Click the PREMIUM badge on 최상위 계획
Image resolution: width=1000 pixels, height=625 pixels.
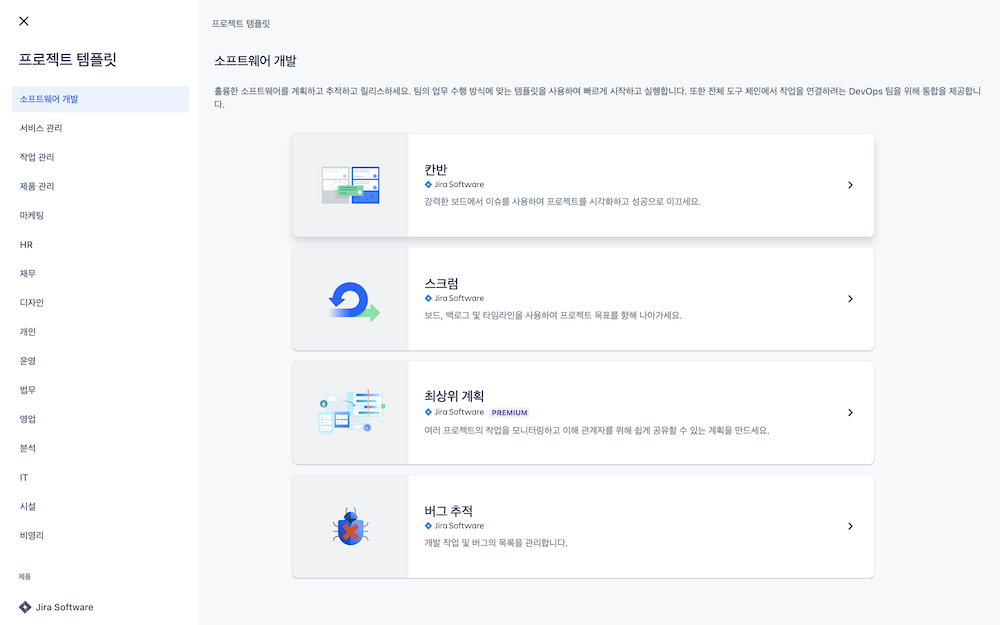pyautogui.click(x=510, y=413)
